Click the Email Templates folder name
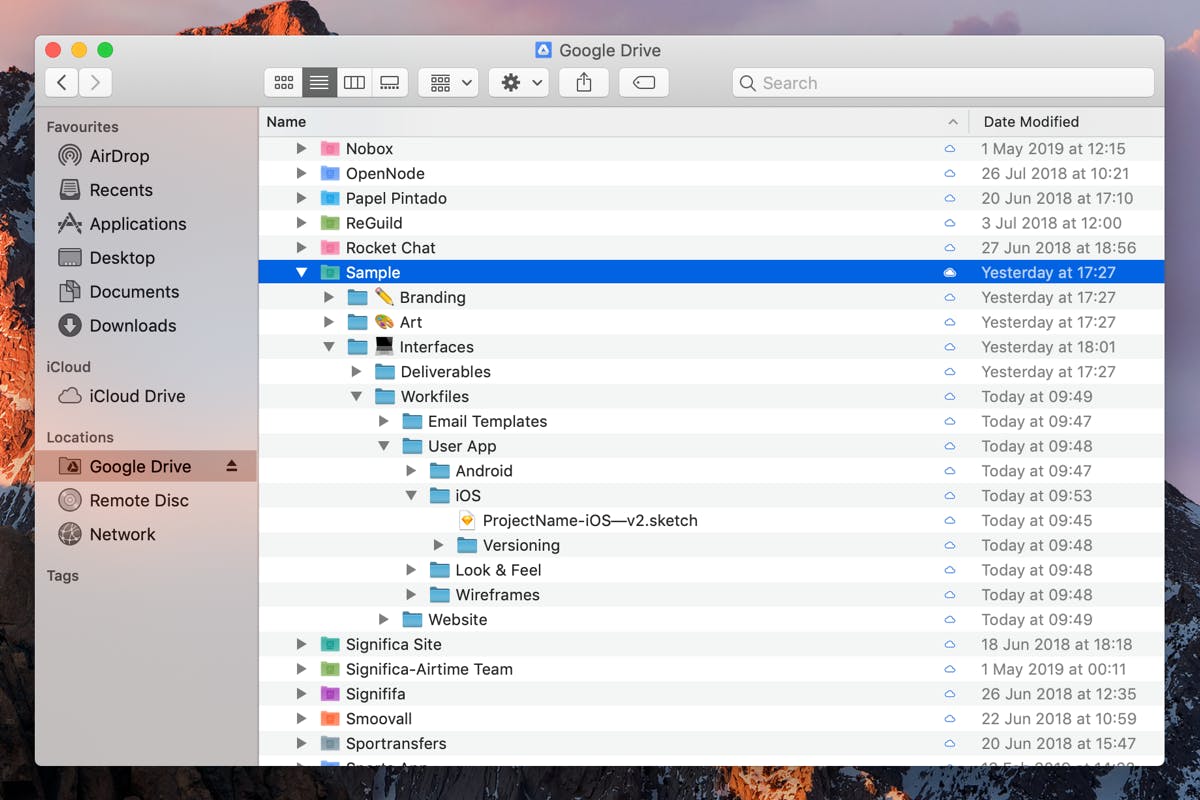 [488, 421]
